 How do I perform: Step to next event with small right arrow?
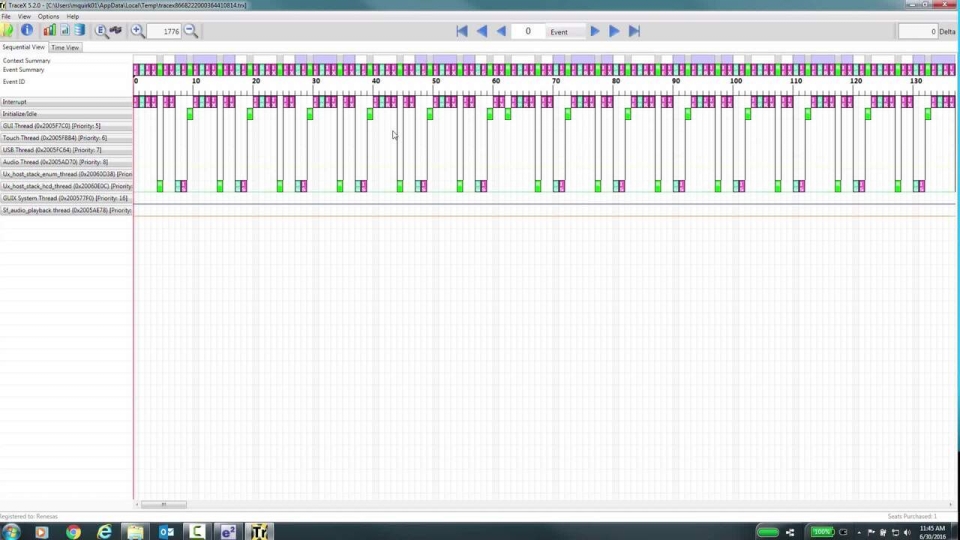click(594, 31)
